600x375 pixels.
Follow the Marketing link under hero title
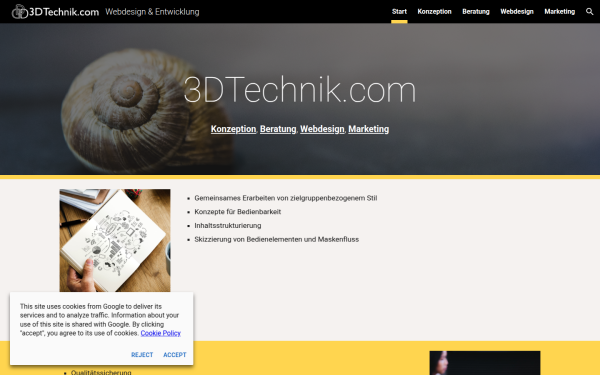pos(368,129)
